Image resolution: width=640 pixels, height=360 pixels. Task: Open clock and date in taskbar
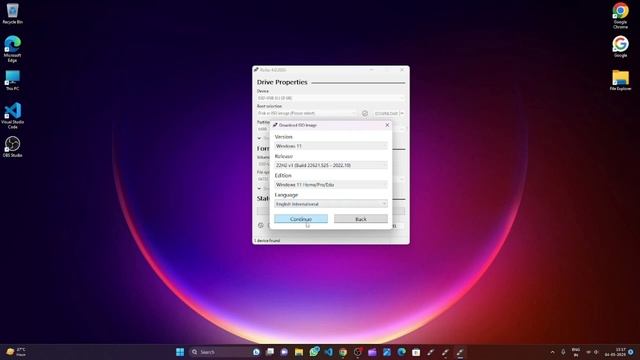[616, 352]
